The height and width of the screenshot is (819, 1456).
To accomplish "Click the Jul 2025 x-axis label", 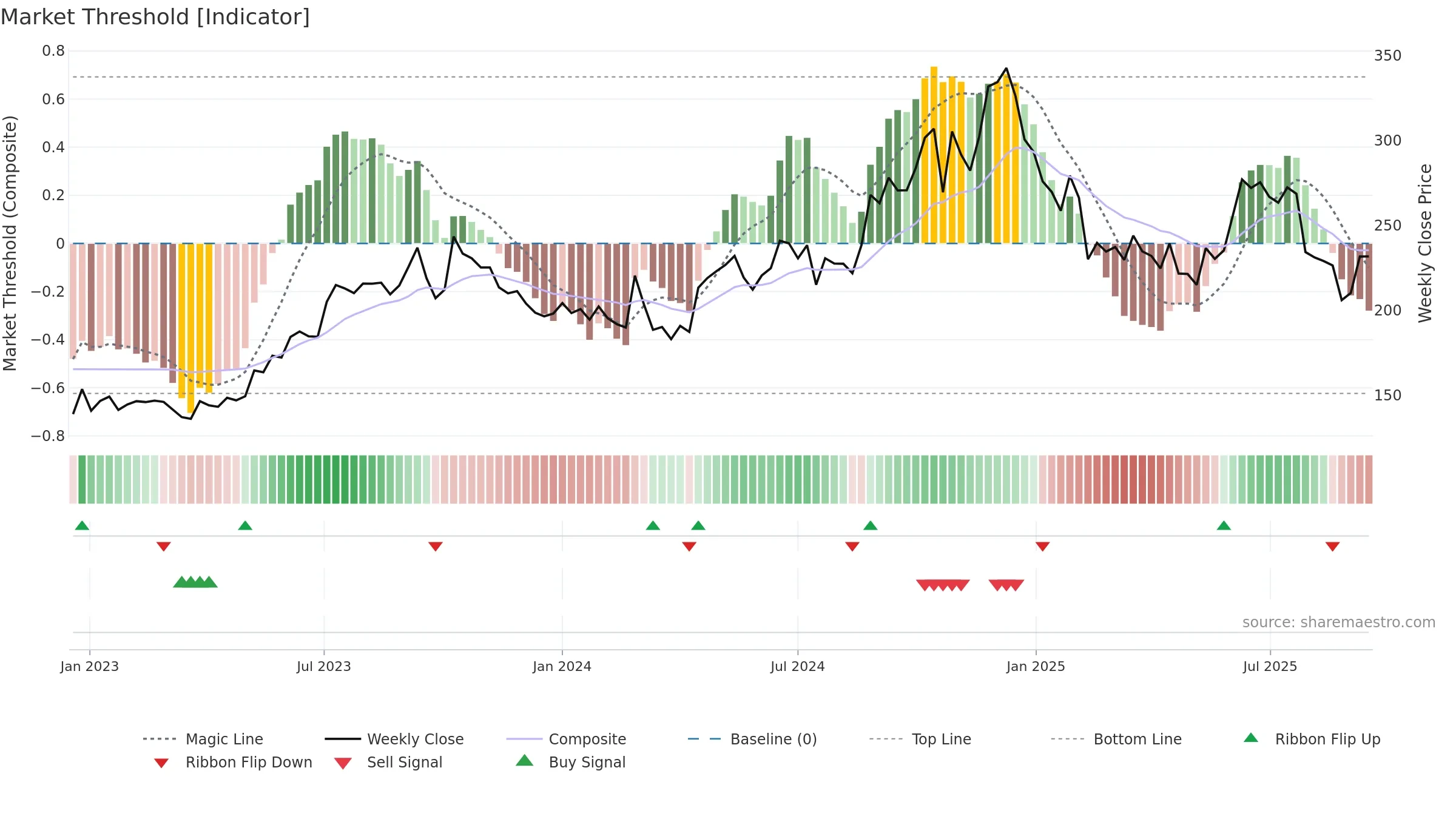I will click(1270, 666).
